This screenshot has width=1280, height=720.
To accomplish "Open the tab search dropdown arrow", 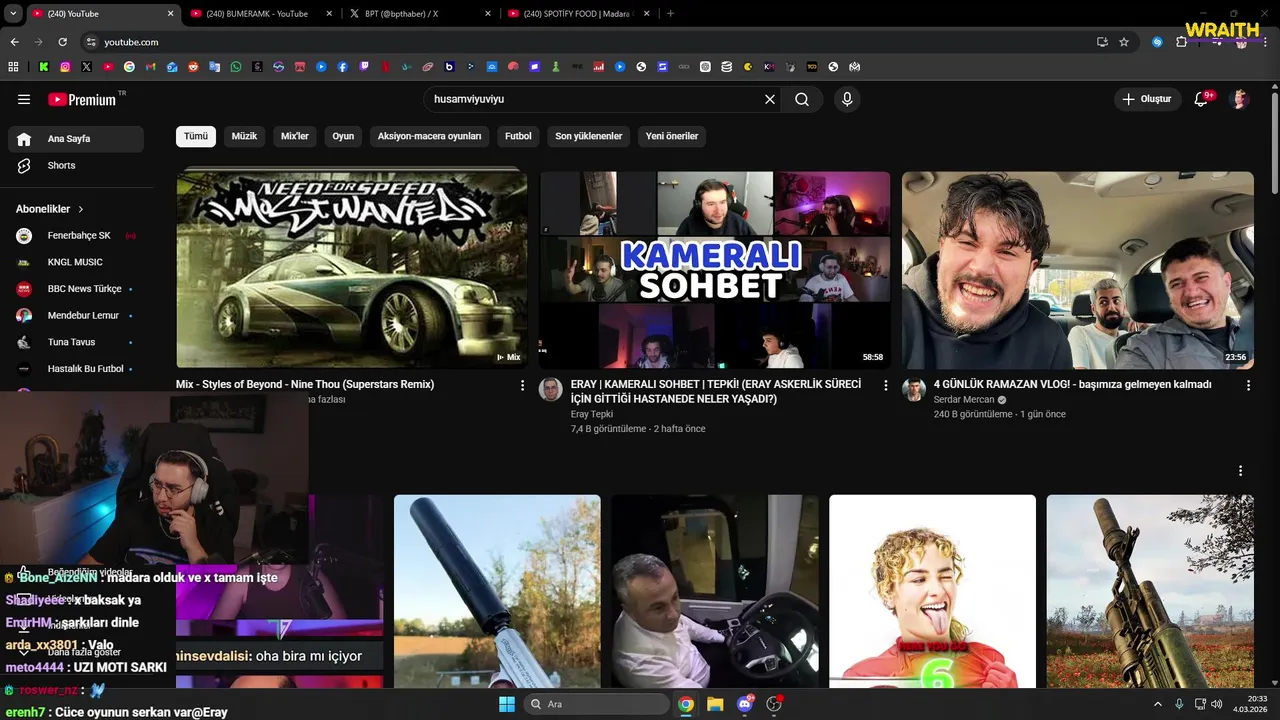I will [x=14, y=14].
